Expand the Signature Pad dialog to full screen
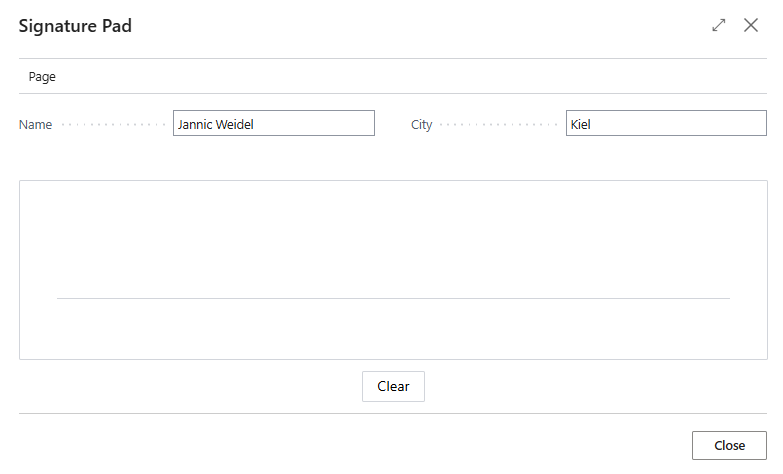Screen dimensions: 783x474 (x=718, y=26)
